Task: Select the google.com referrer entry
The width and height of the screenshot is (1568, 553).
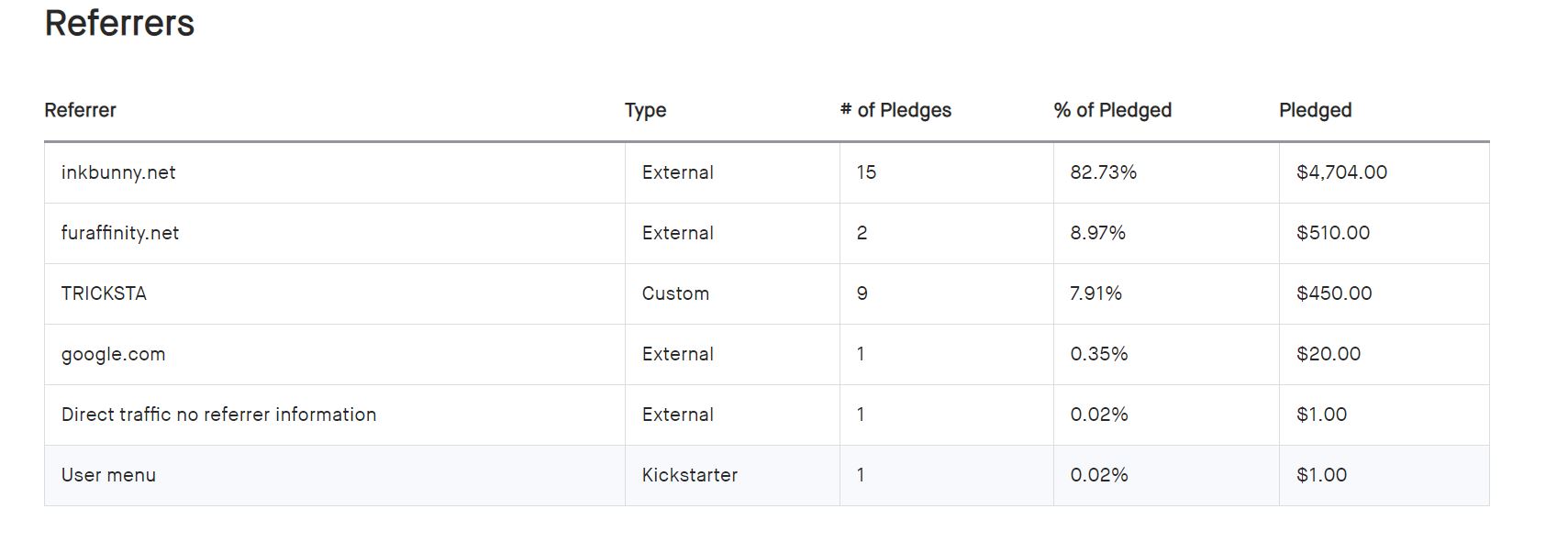Action: coord(113,354)
